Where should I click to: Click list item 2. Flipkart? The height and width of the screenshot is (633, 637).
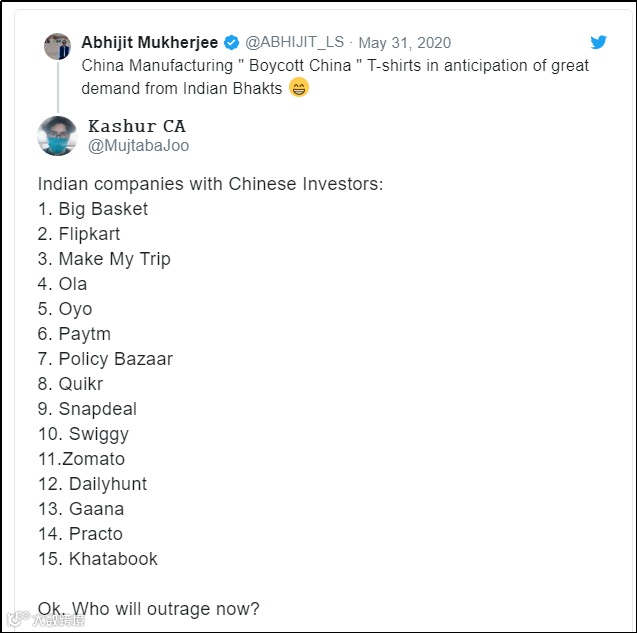pyautogui.click(x=79, y=234)
